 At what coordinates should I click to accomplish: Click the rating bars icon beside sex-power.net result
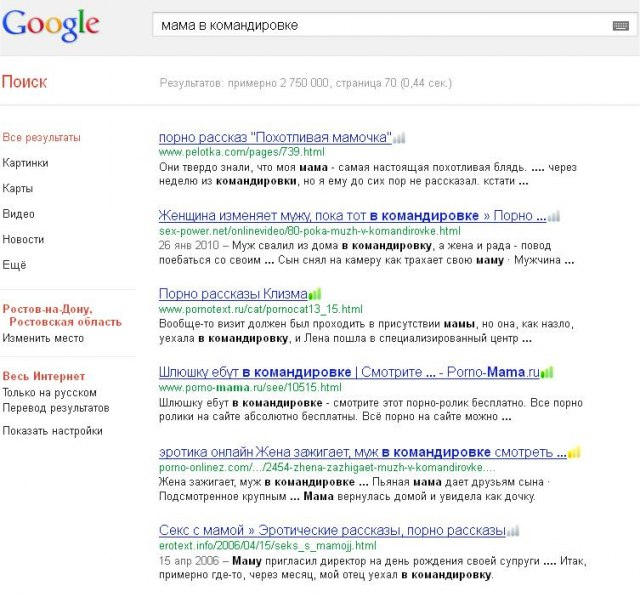(x=553, y=216)
